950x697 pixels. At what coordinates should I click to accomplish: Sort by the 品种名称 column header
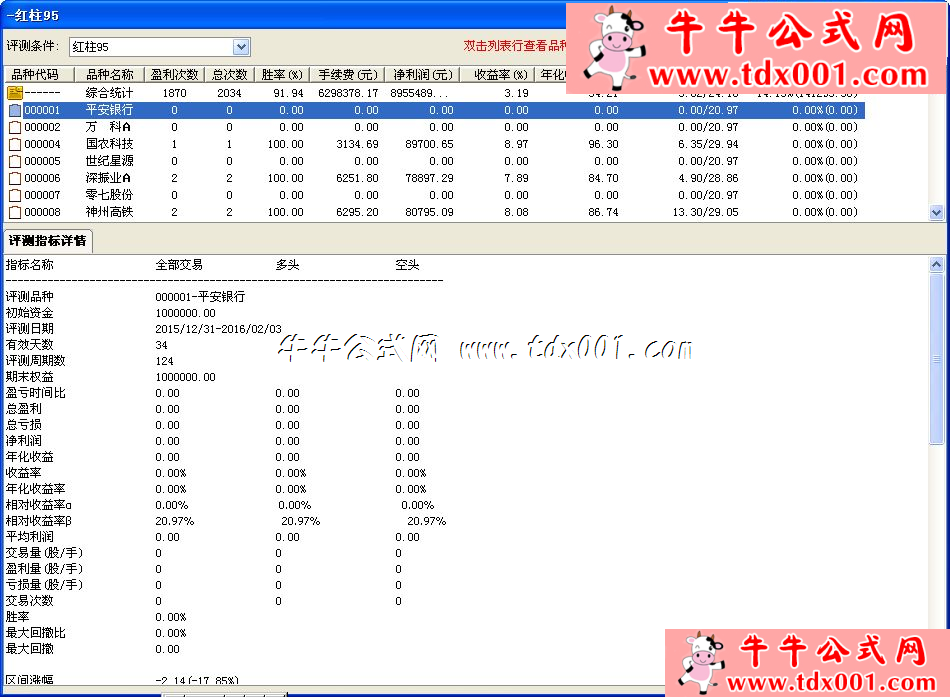coord(109,75)
